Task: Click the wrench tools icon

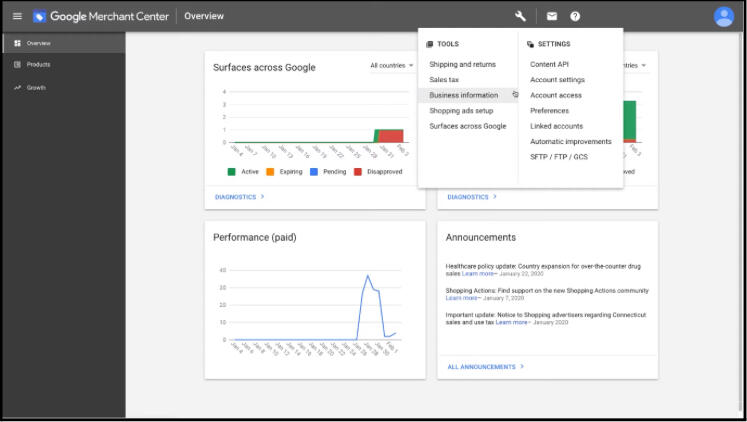Action: [520, 16]
